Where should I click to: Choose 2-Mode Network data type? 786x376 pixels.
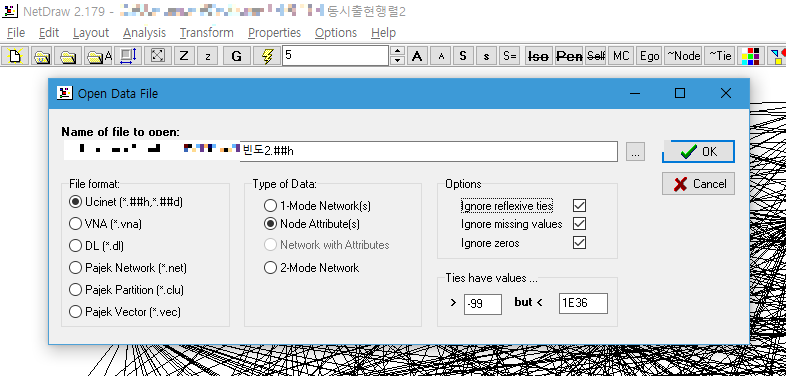pyautogui.click(x=312, y=268)
